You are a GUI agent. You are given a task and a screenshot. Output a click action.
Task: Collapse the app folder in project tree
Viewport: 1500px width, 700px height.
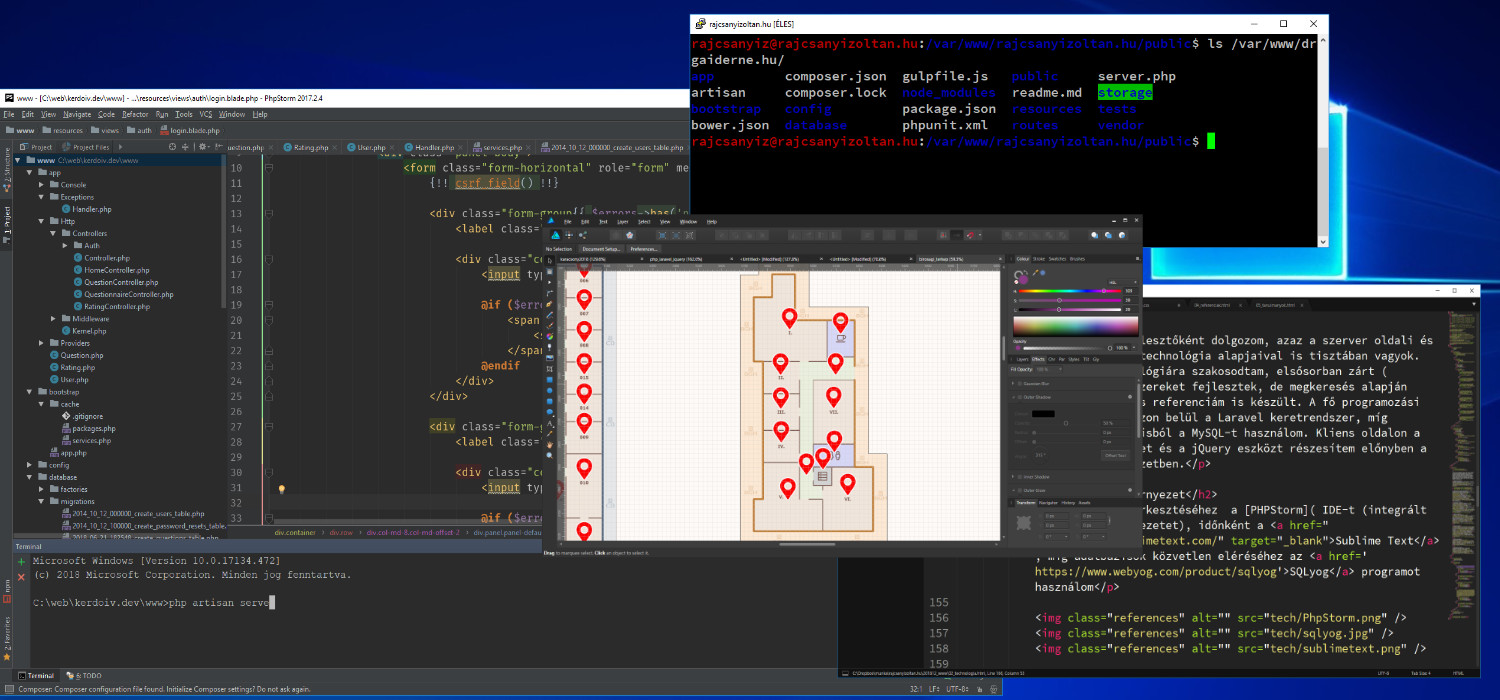tap(30, 172)
